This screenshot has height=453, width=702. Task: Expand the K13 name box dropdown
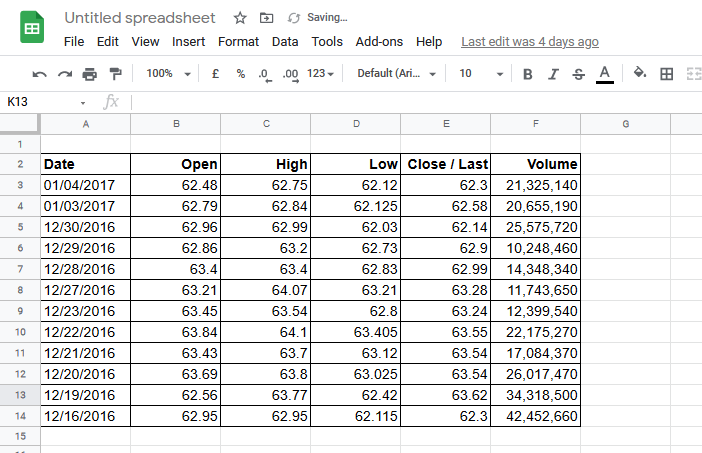(x=83, y=103)
